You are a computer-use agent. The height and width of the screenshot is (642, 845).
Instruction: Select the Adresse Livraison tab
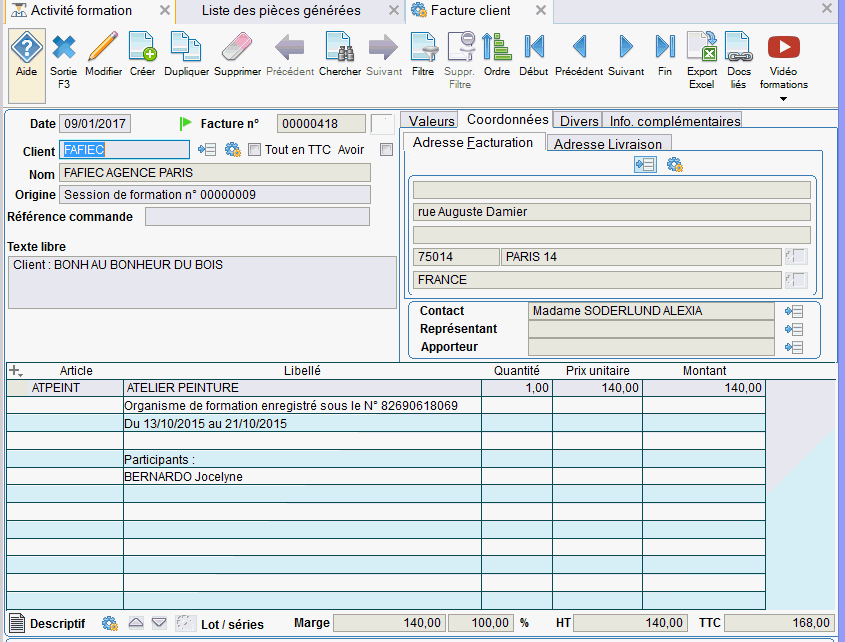(x=607, y=144)
